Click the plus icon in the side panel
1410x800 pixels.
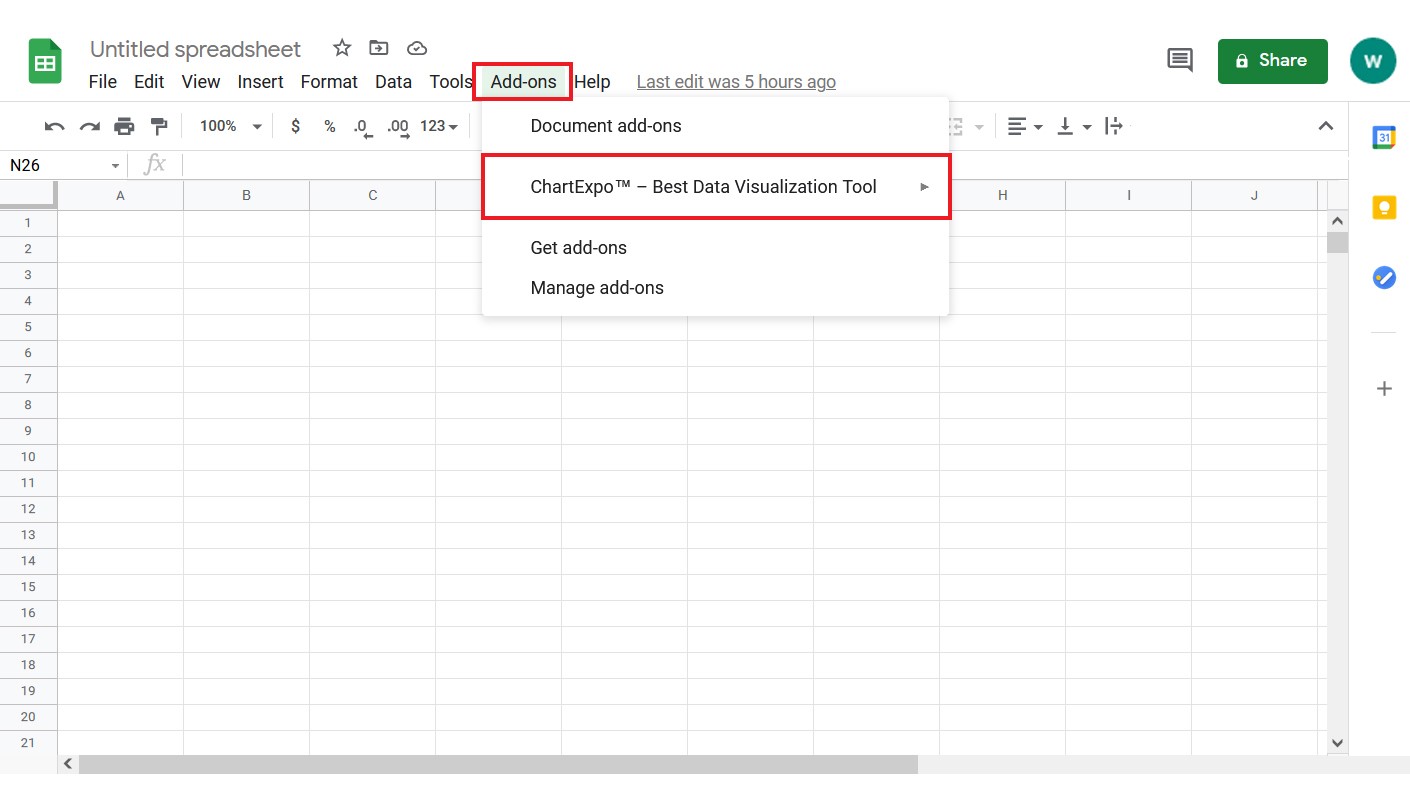tap(1384, 388)
